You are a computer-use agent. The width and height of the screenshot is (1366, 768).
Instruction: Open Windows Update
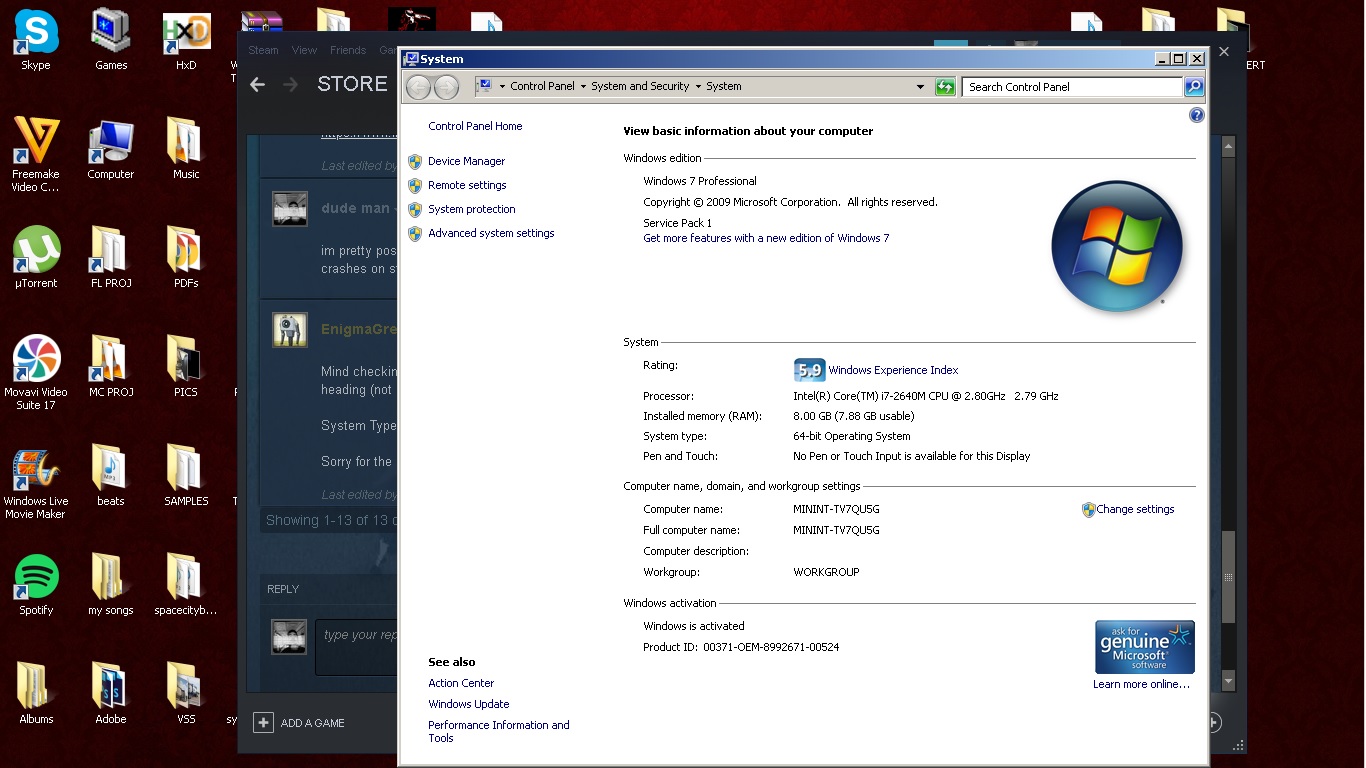469,704
